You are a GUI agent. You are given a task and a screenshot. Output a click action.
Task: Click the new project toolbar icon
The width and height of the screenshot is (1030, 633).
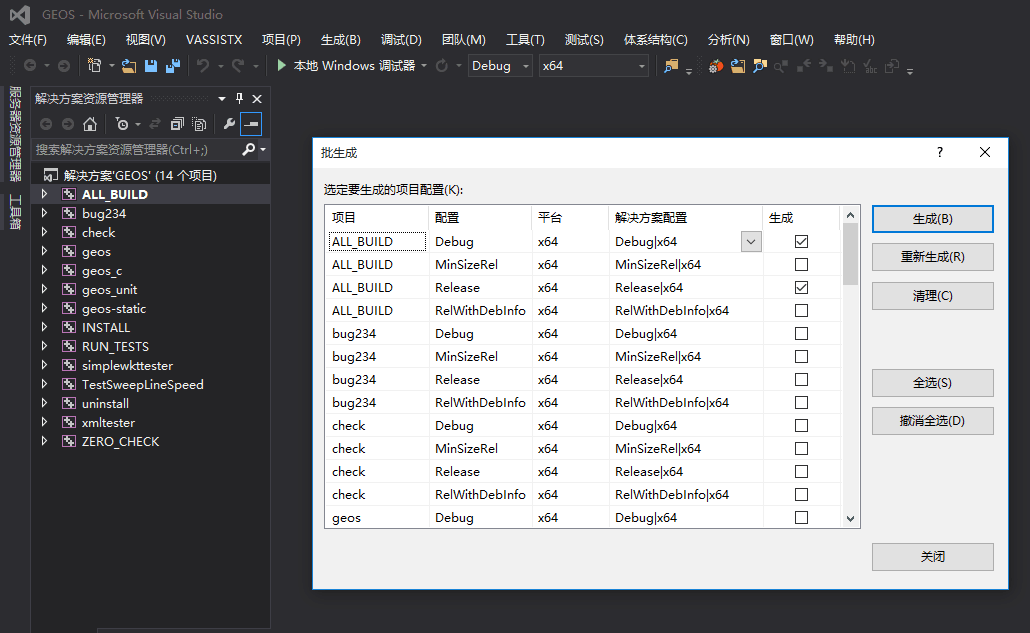point(95,66)
